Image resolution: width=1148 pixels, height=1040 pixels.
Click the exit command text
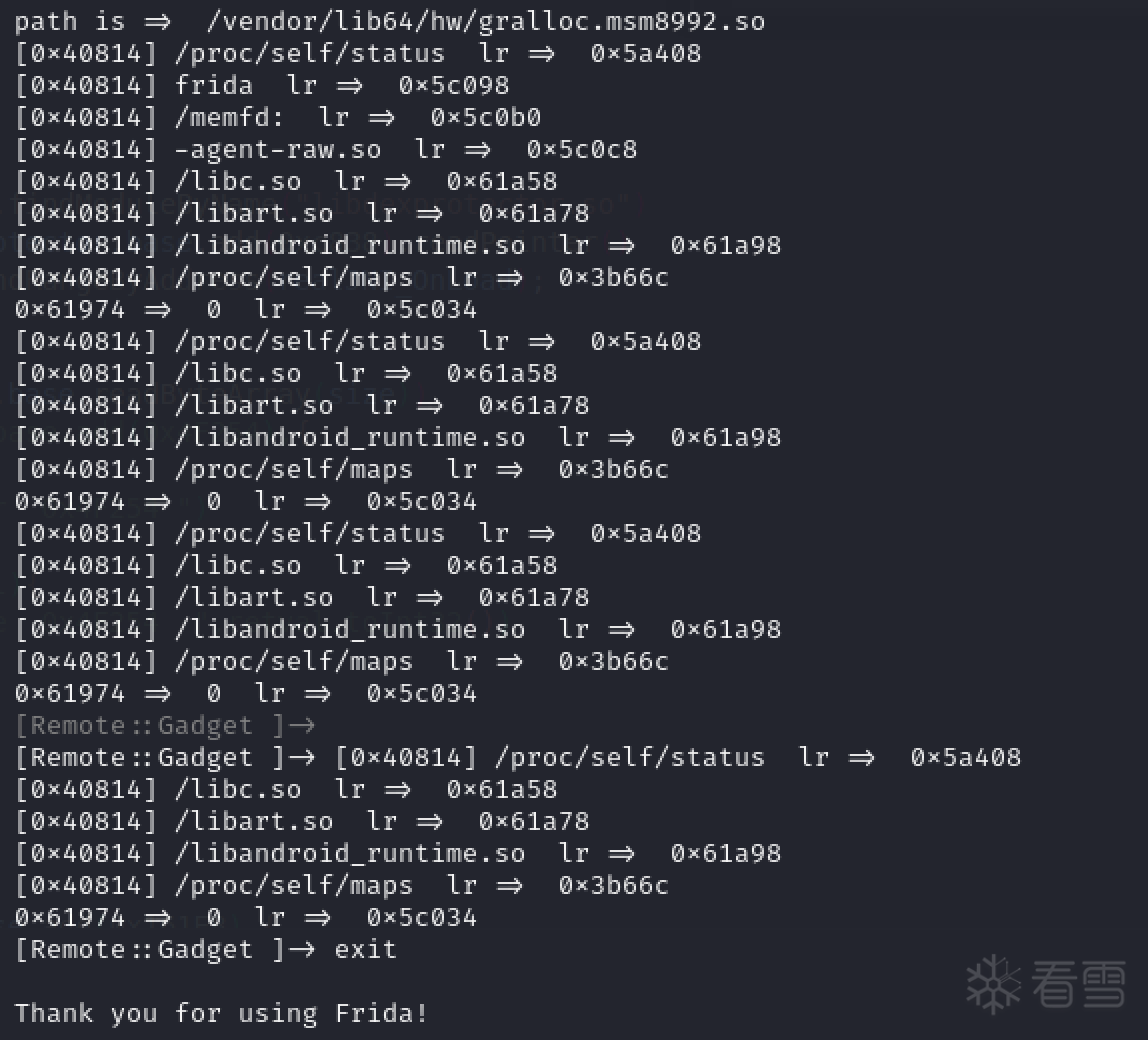point(365,949)
